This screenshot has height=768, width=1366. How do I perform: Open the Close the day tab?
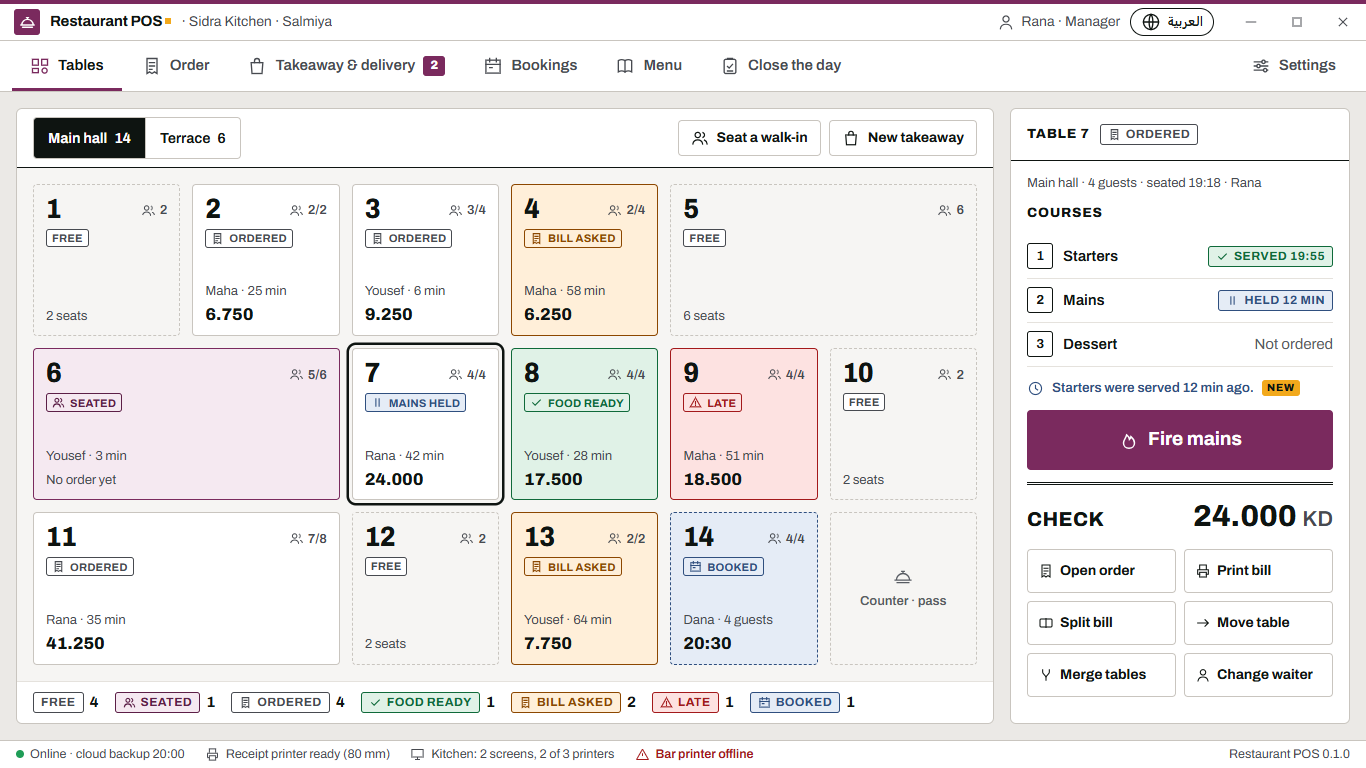781,66
